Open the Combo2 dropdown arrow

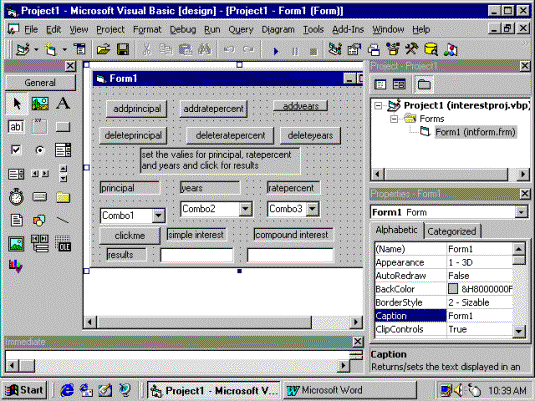[245, 209]
